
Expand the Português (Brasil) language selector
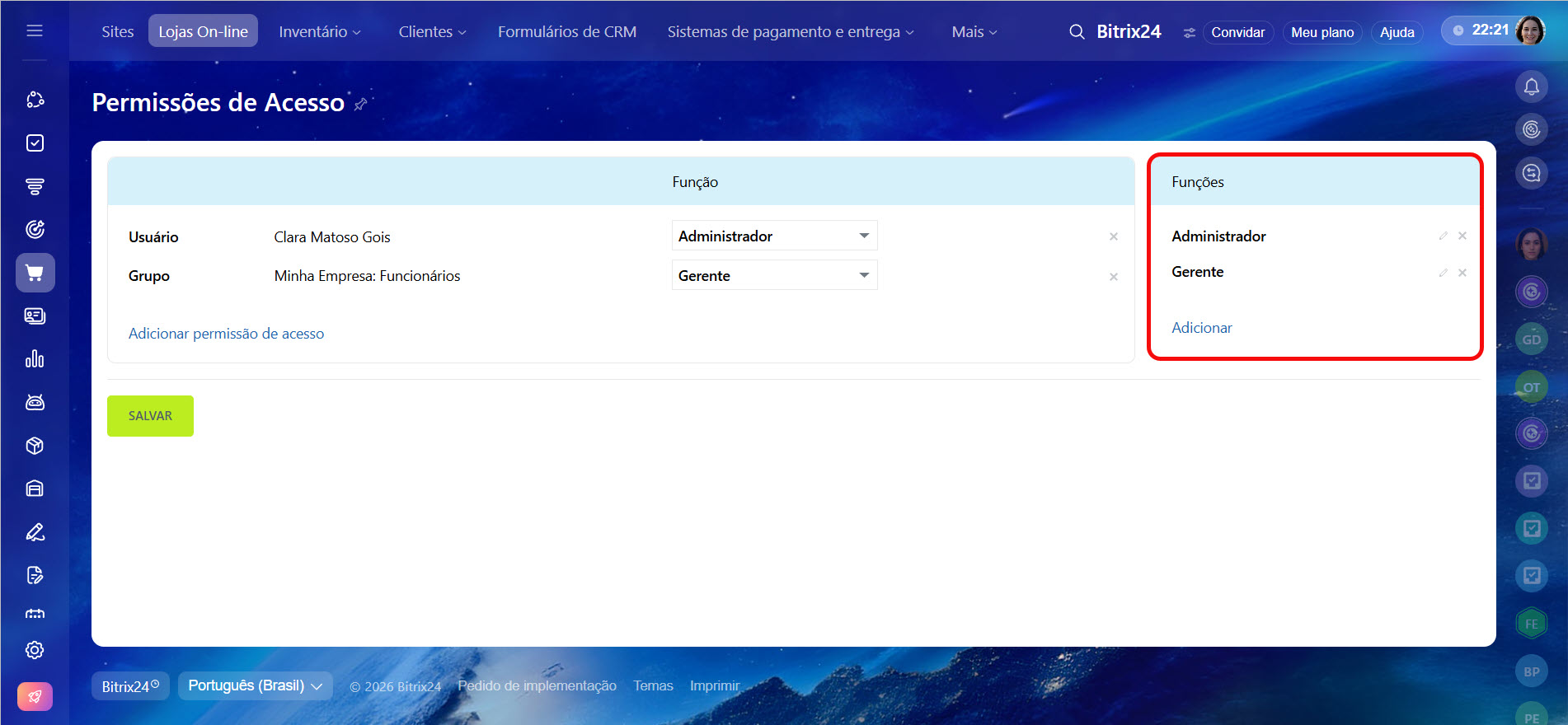click(255, 685)
